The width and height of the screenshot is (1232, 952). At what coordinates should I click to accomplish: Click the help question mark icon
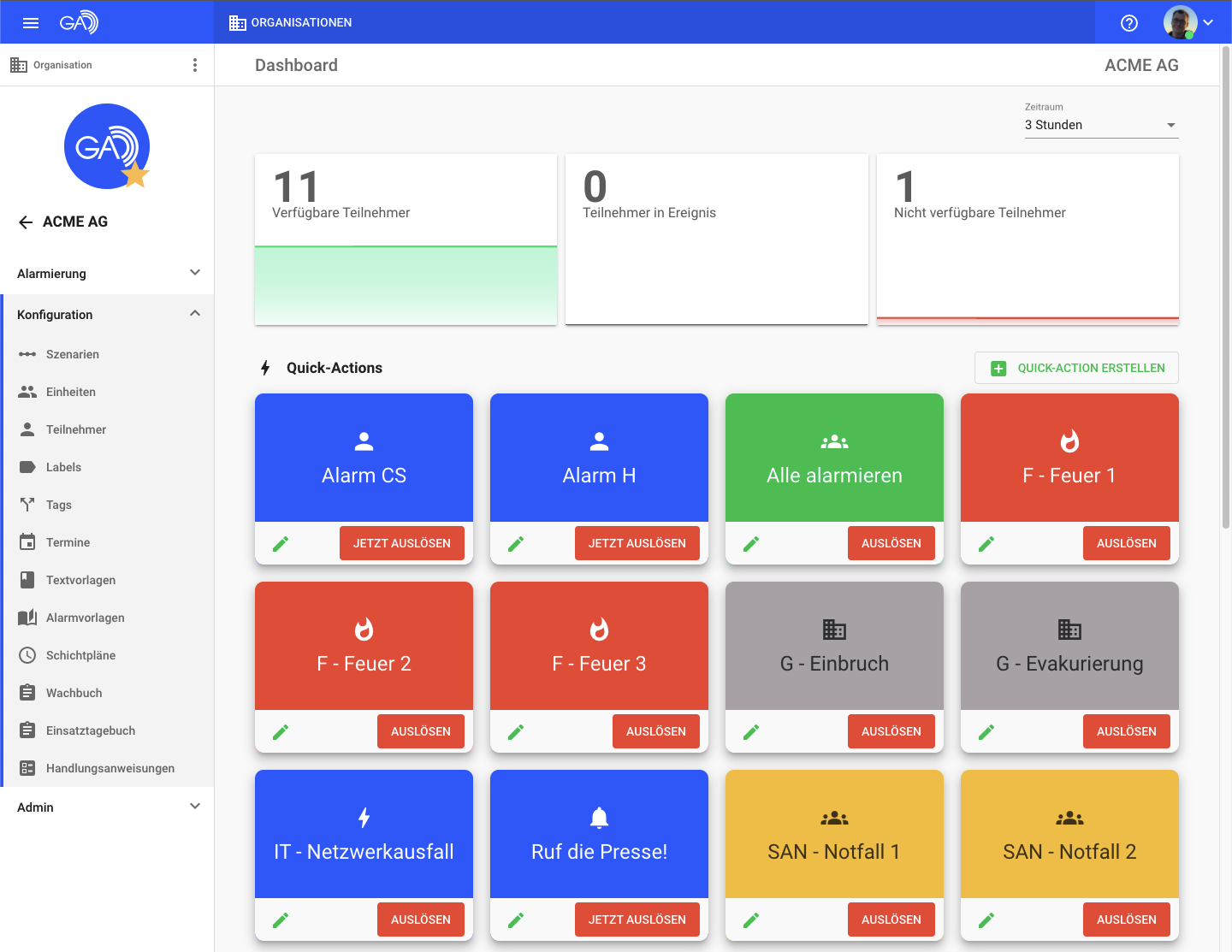(1129, 23)
